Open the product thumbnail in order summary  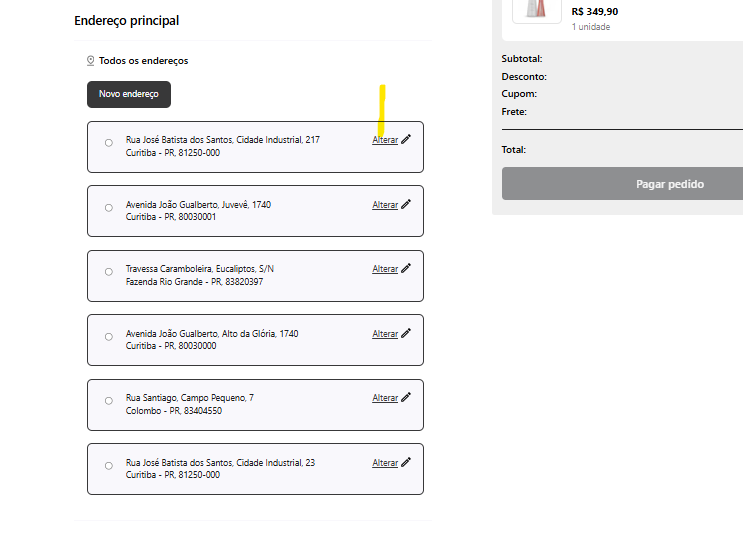pos(537,9)
